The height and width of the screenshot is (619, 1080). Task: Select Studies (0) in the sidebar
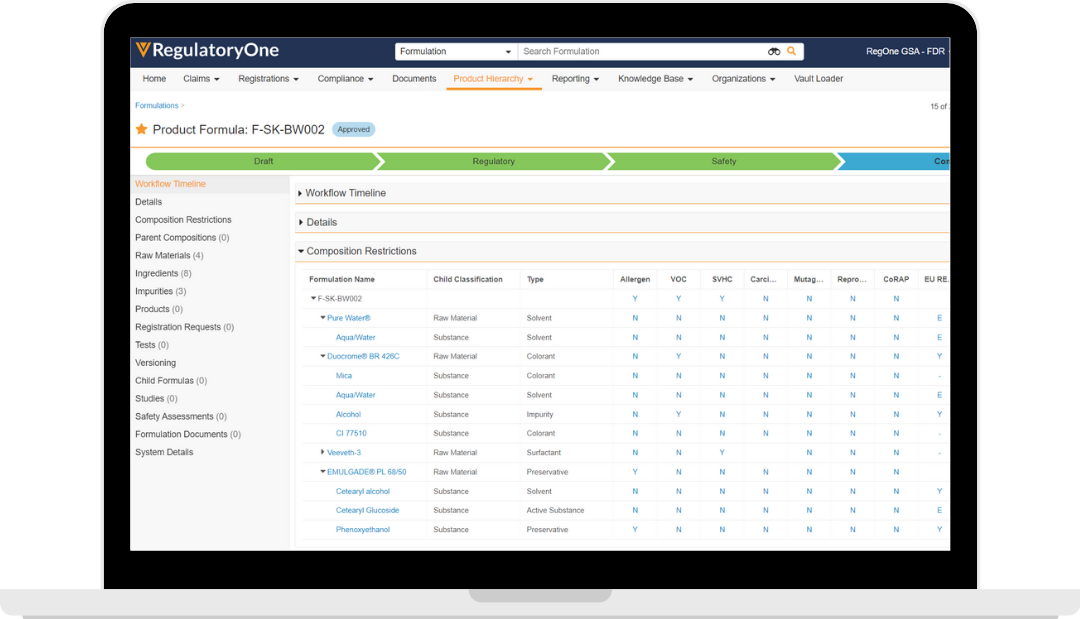pyautogui.click(x=156, y=399)
